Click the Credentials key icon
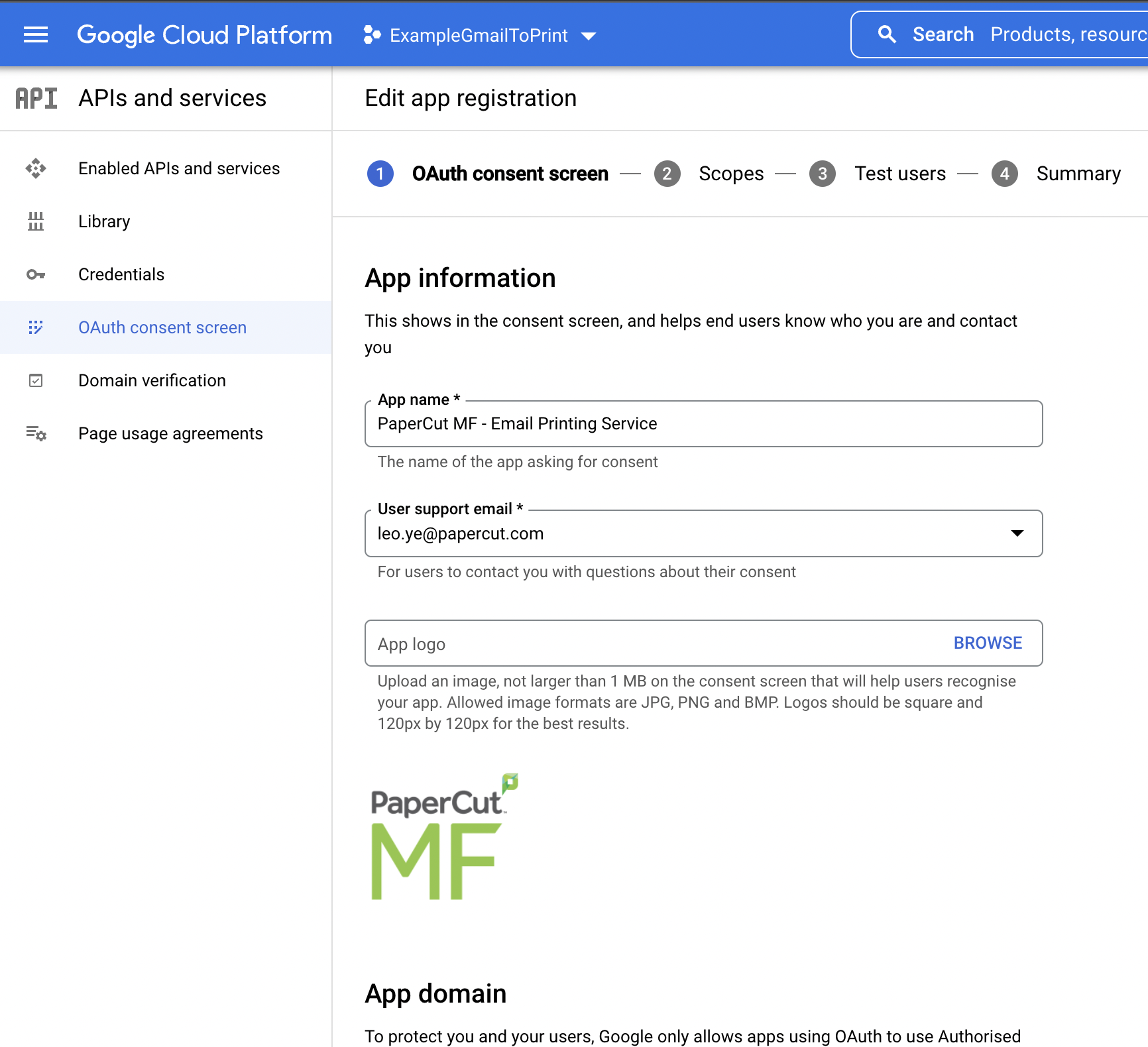The image size is (1148, 1047). 36,274
